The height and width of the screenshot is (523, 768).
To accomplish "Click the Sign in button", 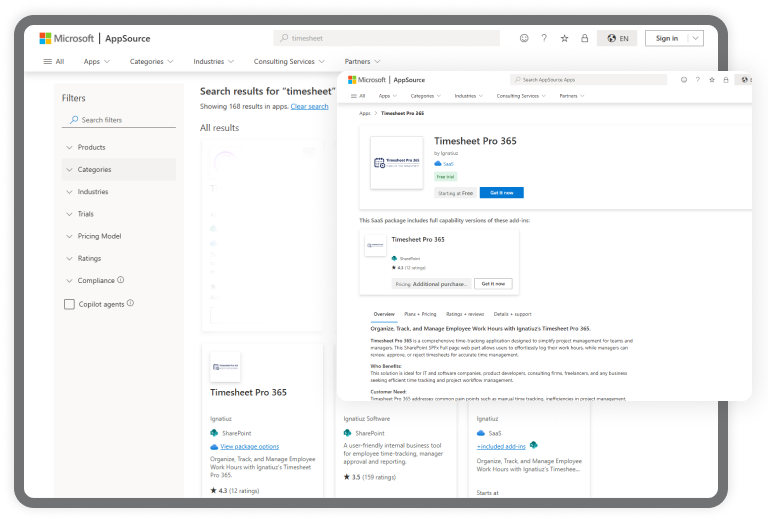I will coord(667,38).
